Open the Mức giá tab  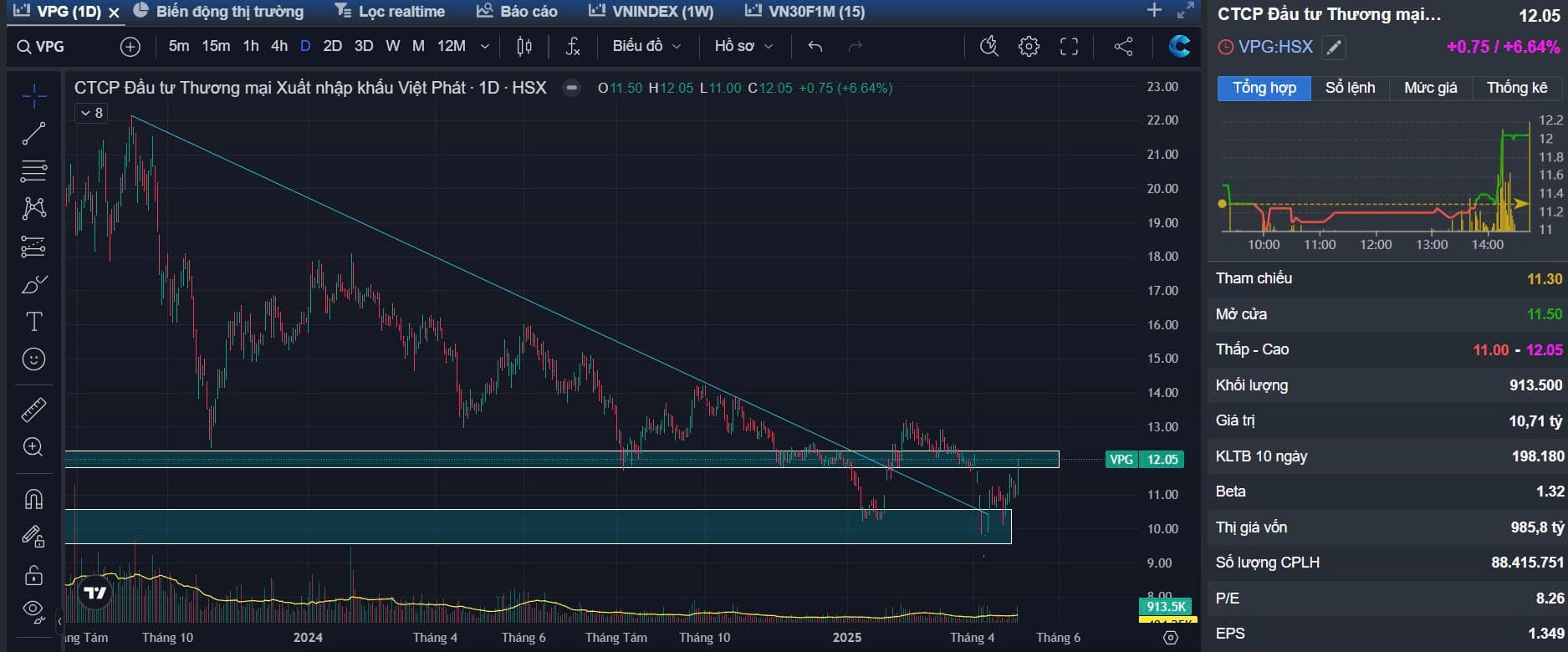1431,88
